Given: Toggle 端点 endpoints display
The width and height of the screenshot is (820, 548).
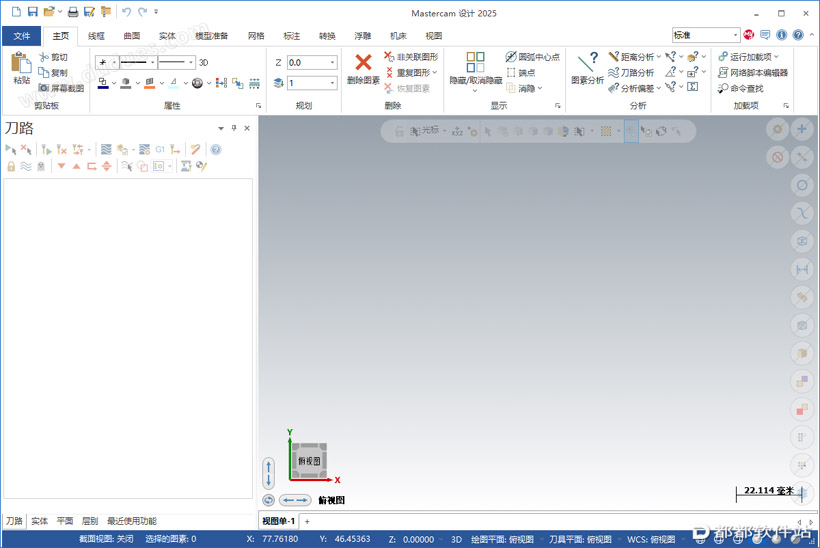Looking at the screenshot, I should (x=520, y=73).
